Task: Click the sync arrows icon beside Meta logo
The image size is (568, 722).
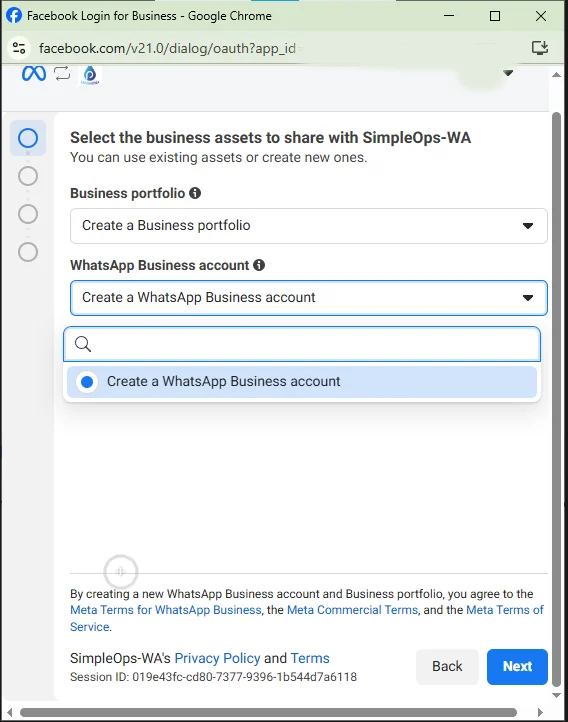Action: pos(62,73)
